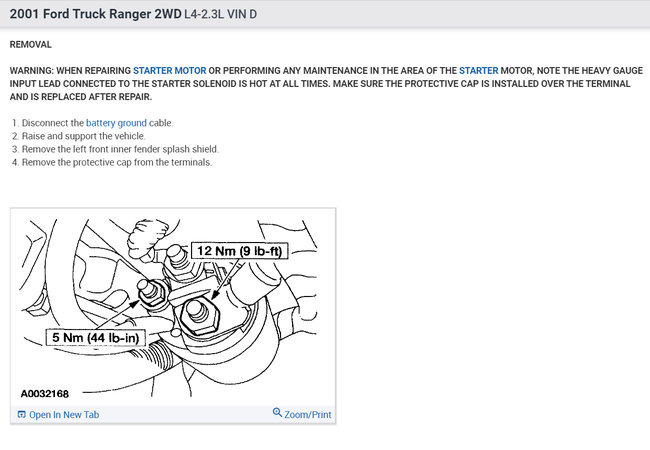Click the WARNING text at paragraph start
Viewport: 650px width, 450px height.
click(32, 70)
